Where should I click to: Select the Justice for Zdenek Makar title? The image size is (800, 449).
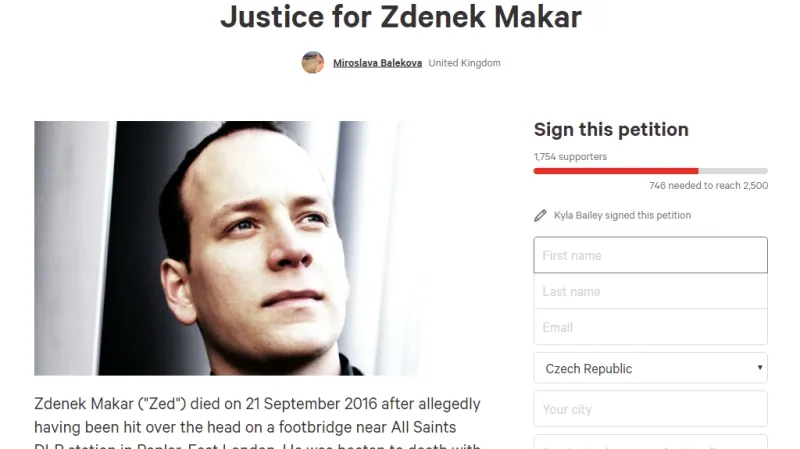tap(401, 16)
